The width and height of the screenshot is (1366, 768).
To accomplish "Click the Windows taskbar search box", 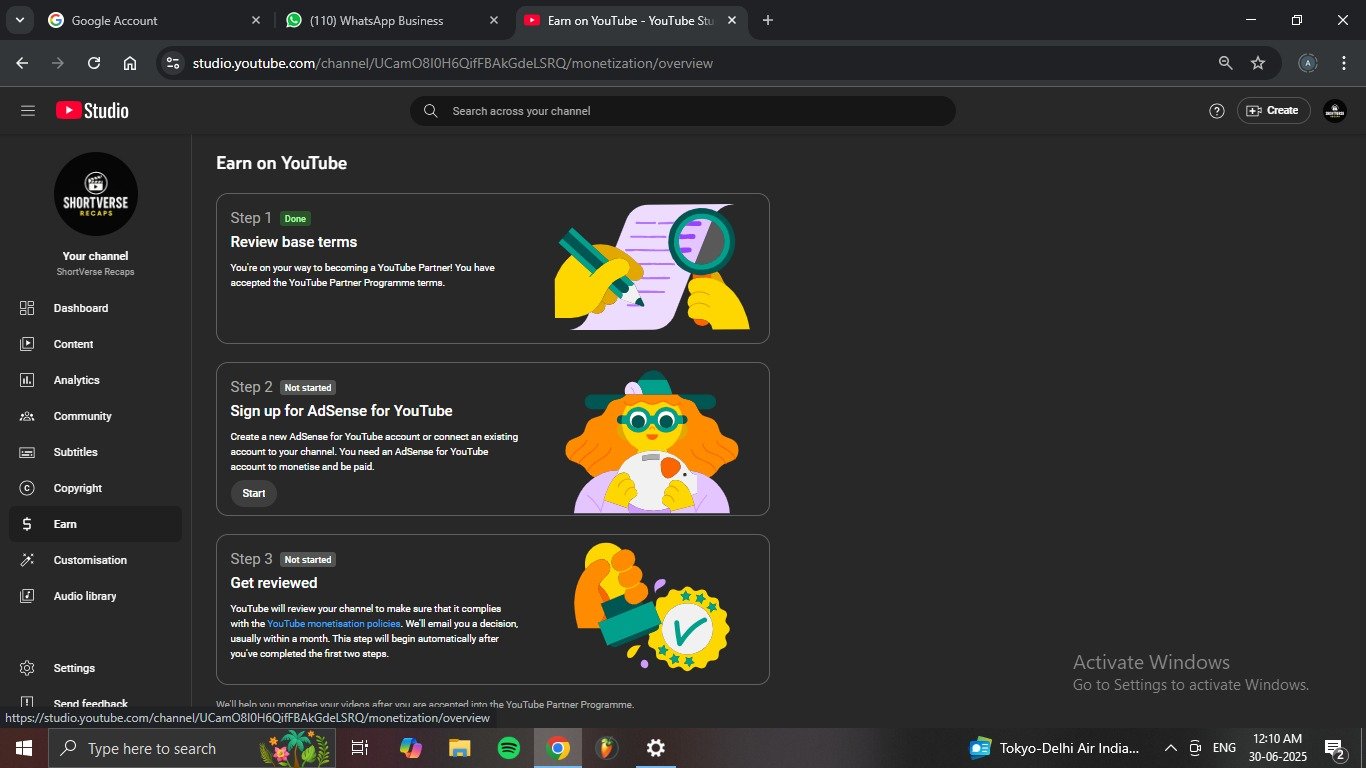I will pos(191,748).
